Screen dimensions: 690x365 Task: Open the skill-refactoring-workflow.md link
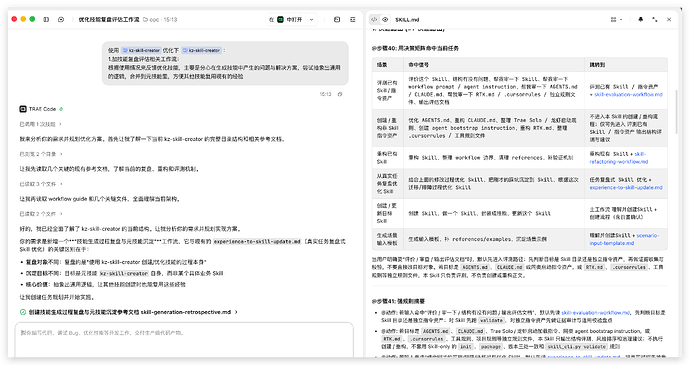(619, 158)
